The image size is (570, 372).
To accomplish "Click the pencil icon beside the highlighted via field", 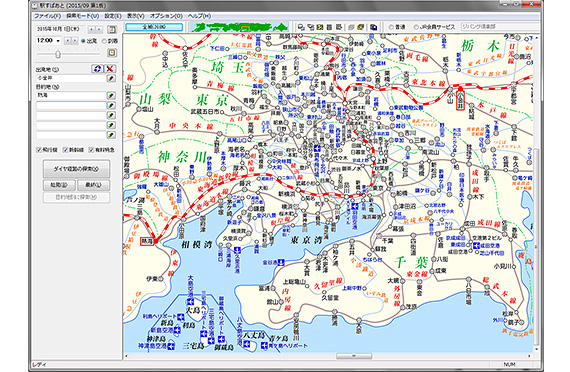I will point(111,105).
